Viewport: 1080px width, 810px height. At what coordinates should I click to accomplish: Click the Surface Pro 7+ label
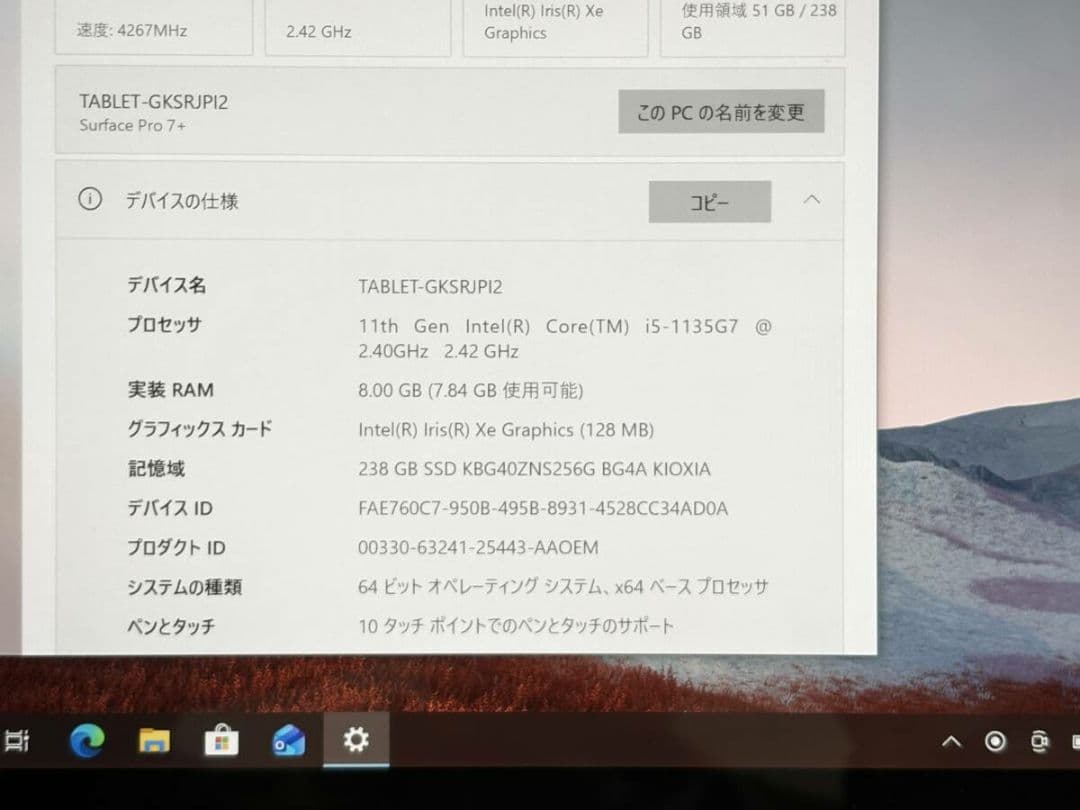pyautogui.click(x=132, y=126)
